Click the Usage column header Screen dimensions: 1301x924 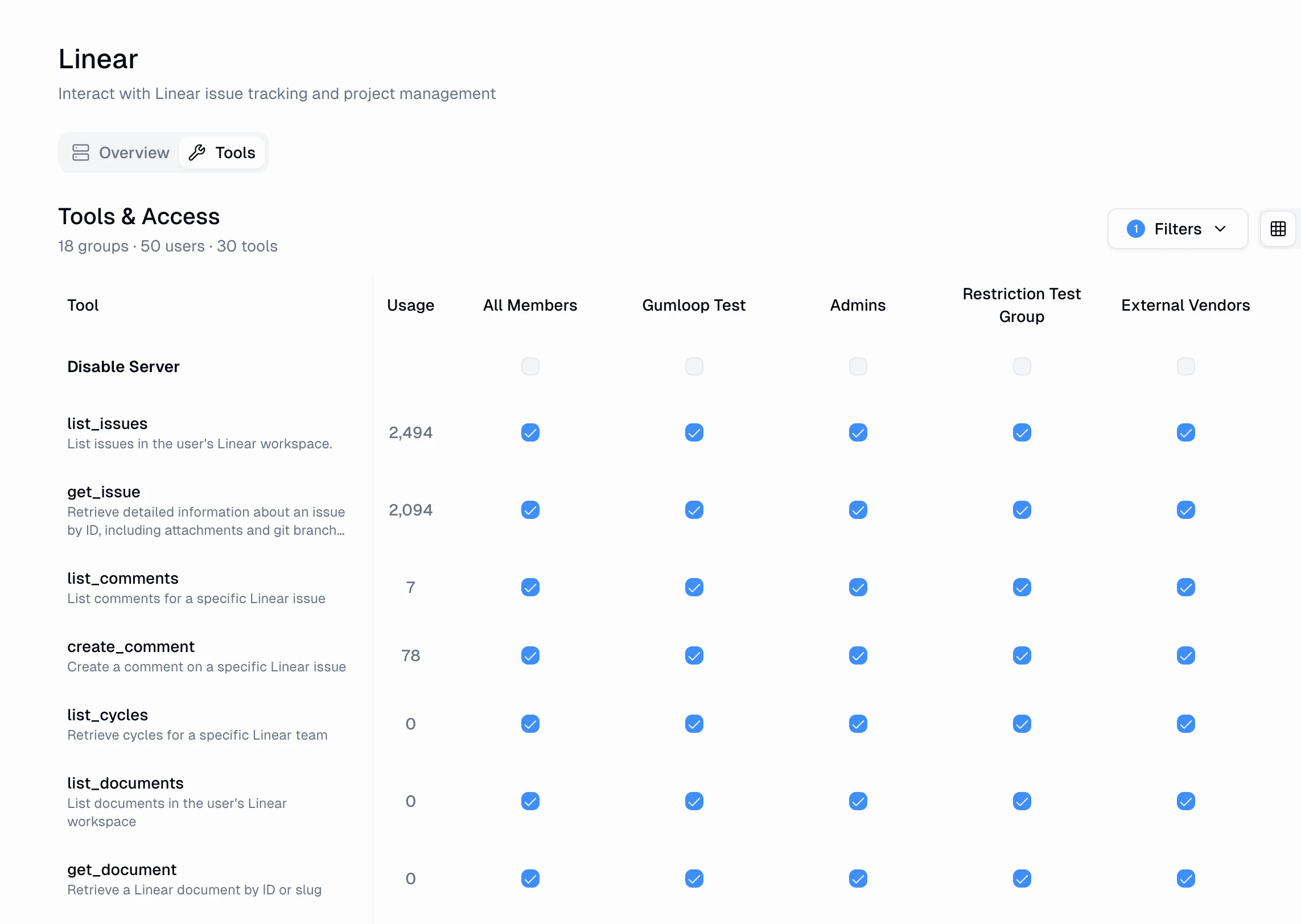[410, 305]
